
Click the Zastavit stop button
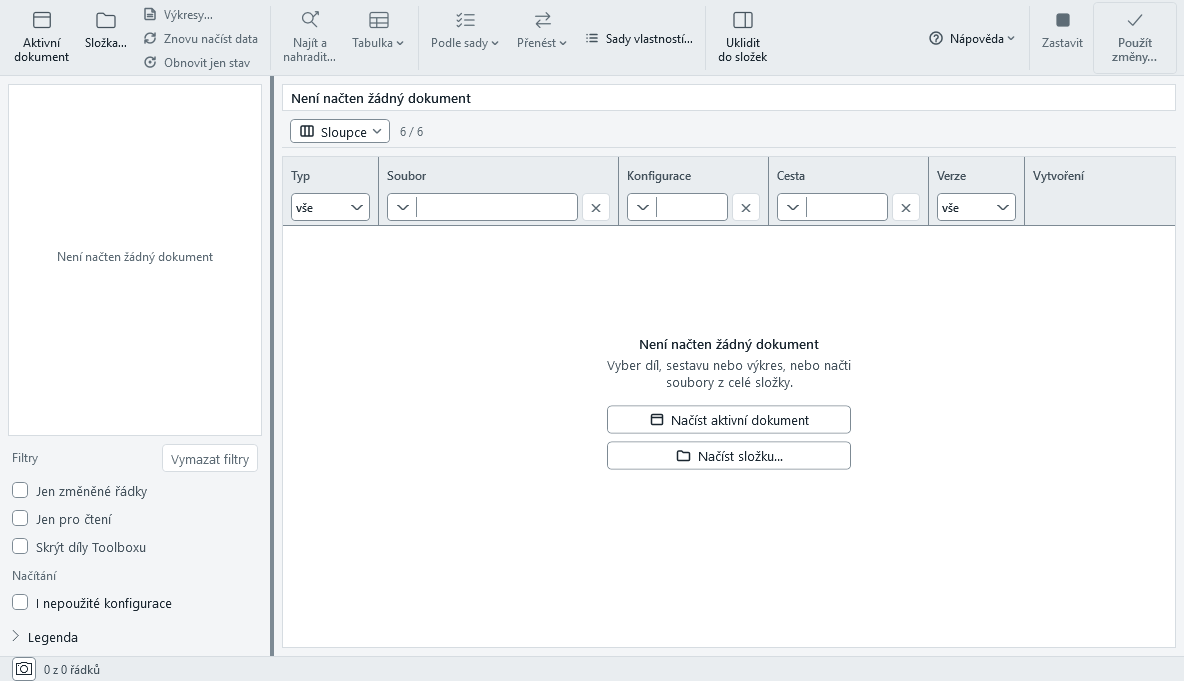[1062, 30]
